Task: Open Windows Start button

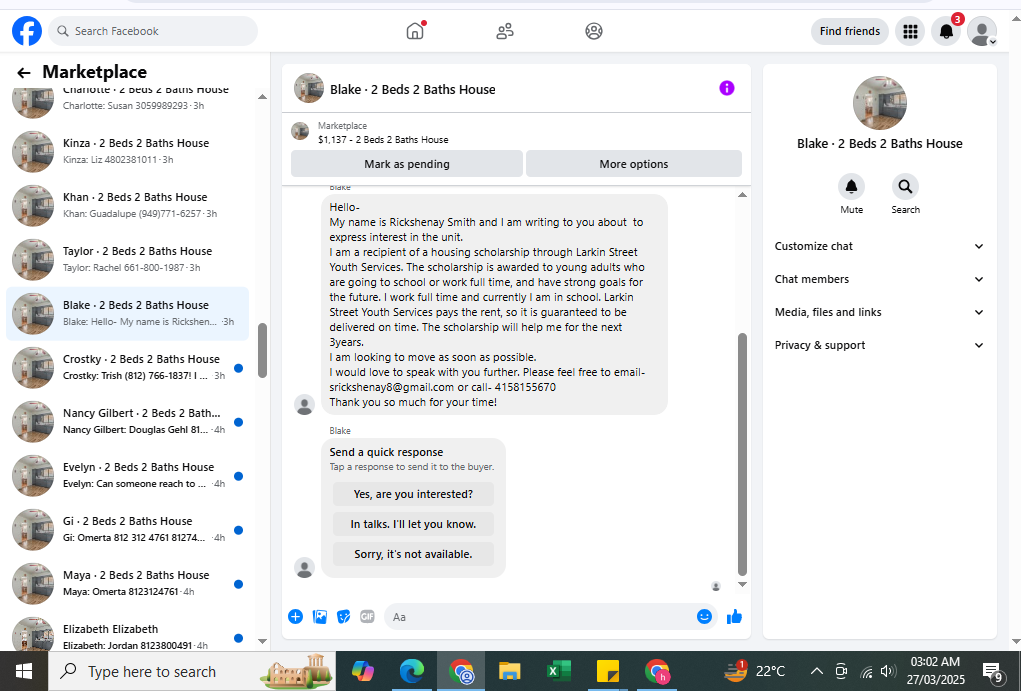Action: (23, 671)
